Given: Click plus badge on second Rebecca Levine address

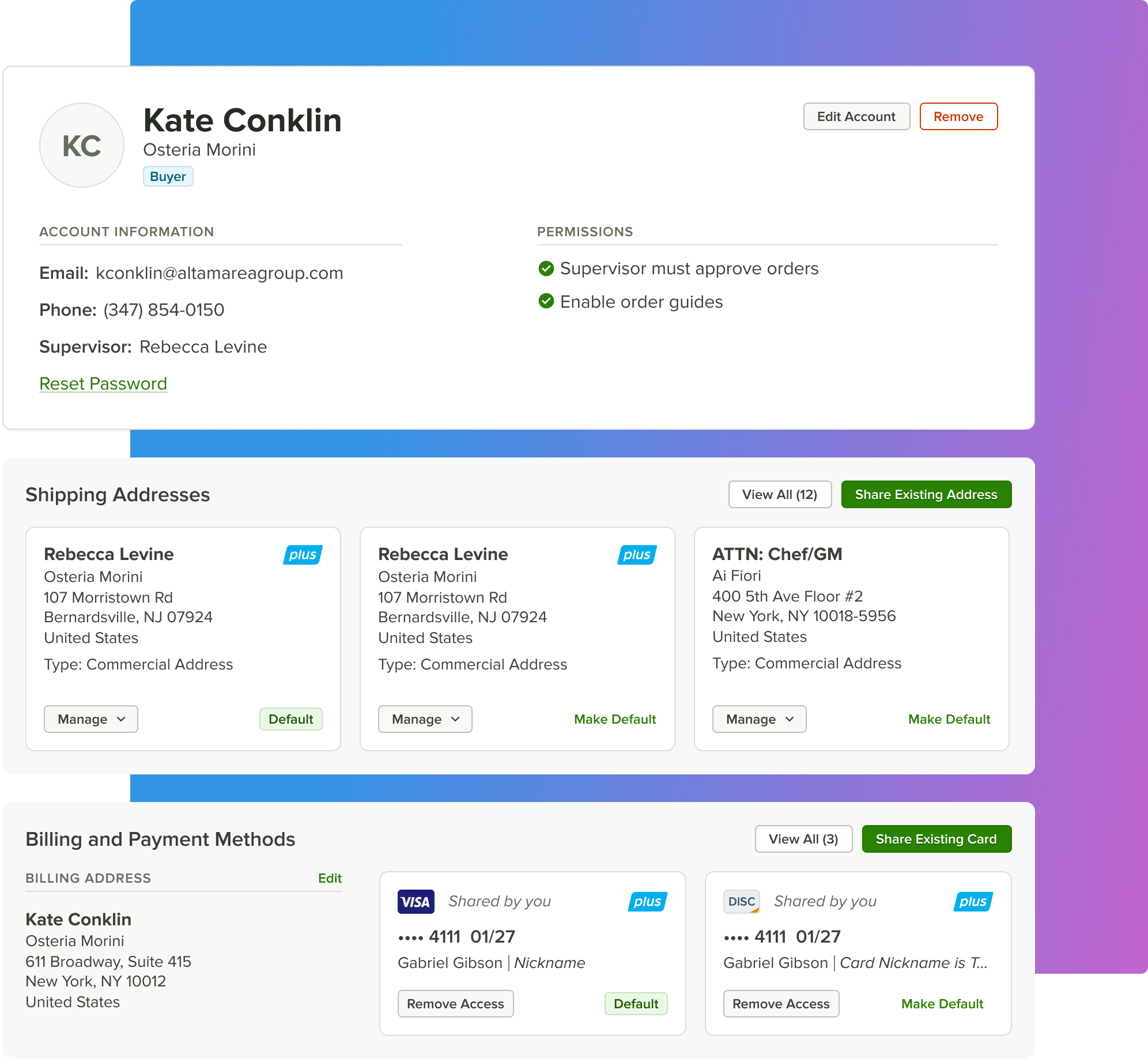Looking at the screenshot, I should [x=637, y=555].
